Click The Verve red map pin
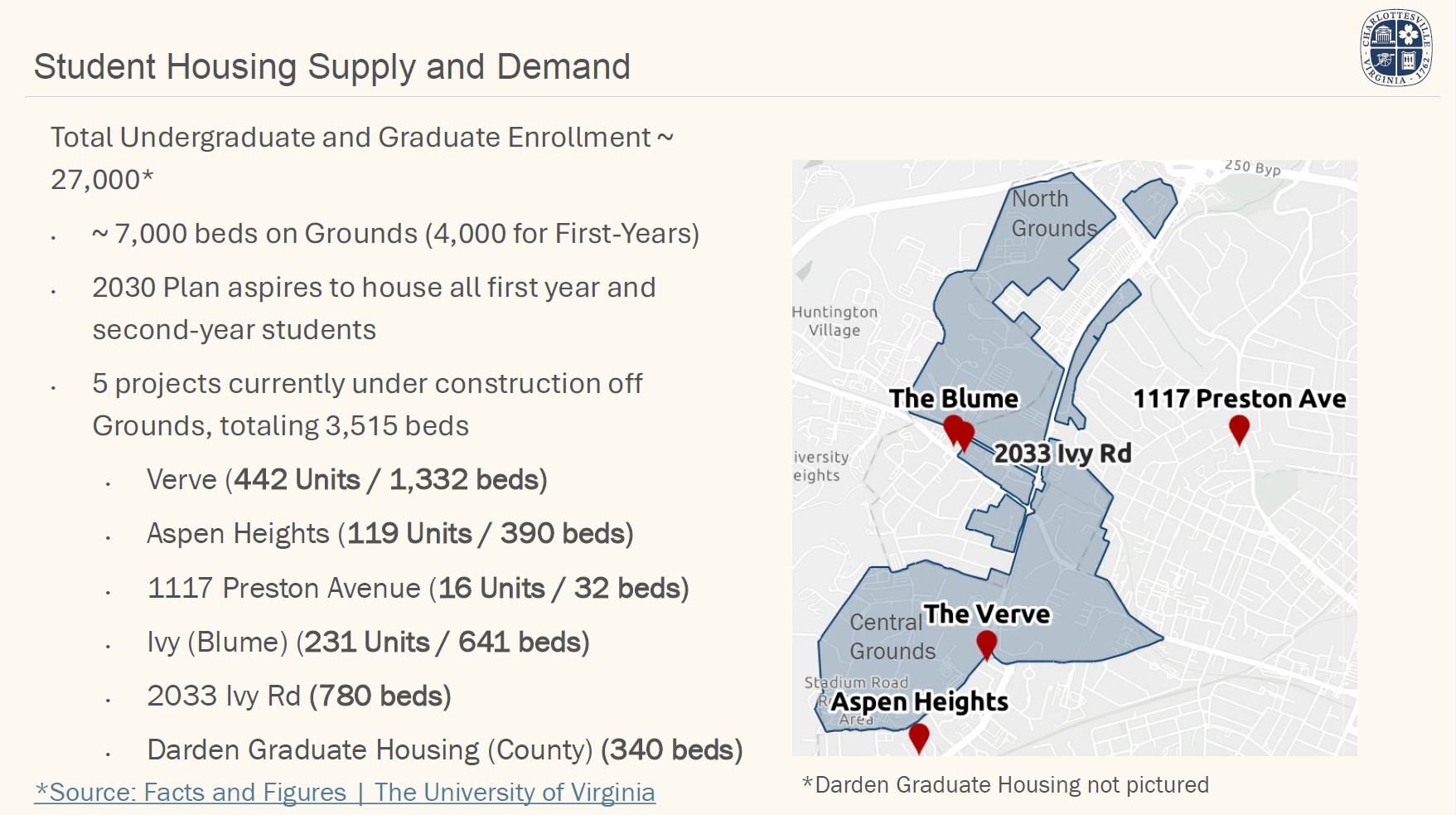1456x815 pixels. (x=986, y=643)
